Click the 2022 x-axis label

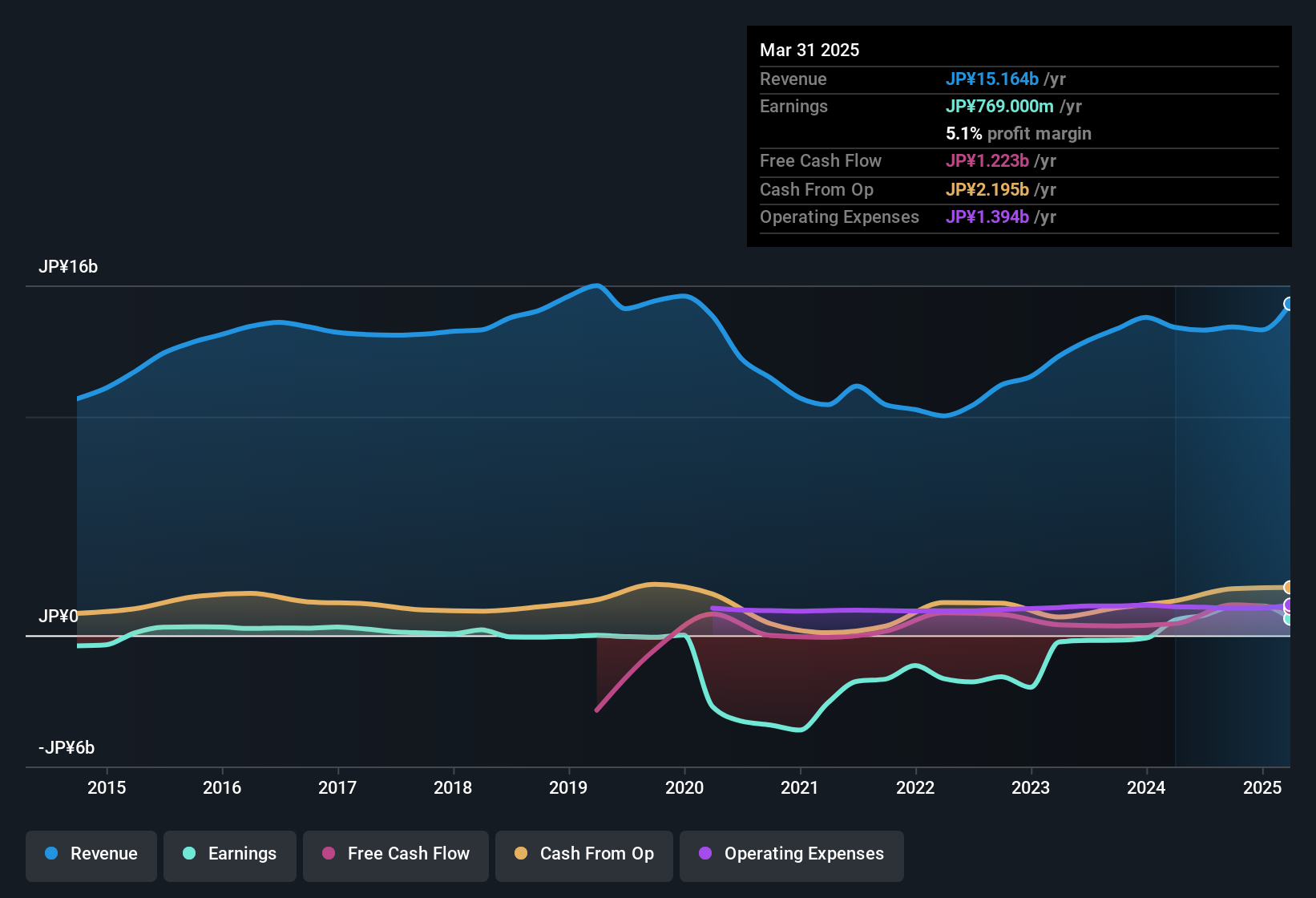(915, 787)
